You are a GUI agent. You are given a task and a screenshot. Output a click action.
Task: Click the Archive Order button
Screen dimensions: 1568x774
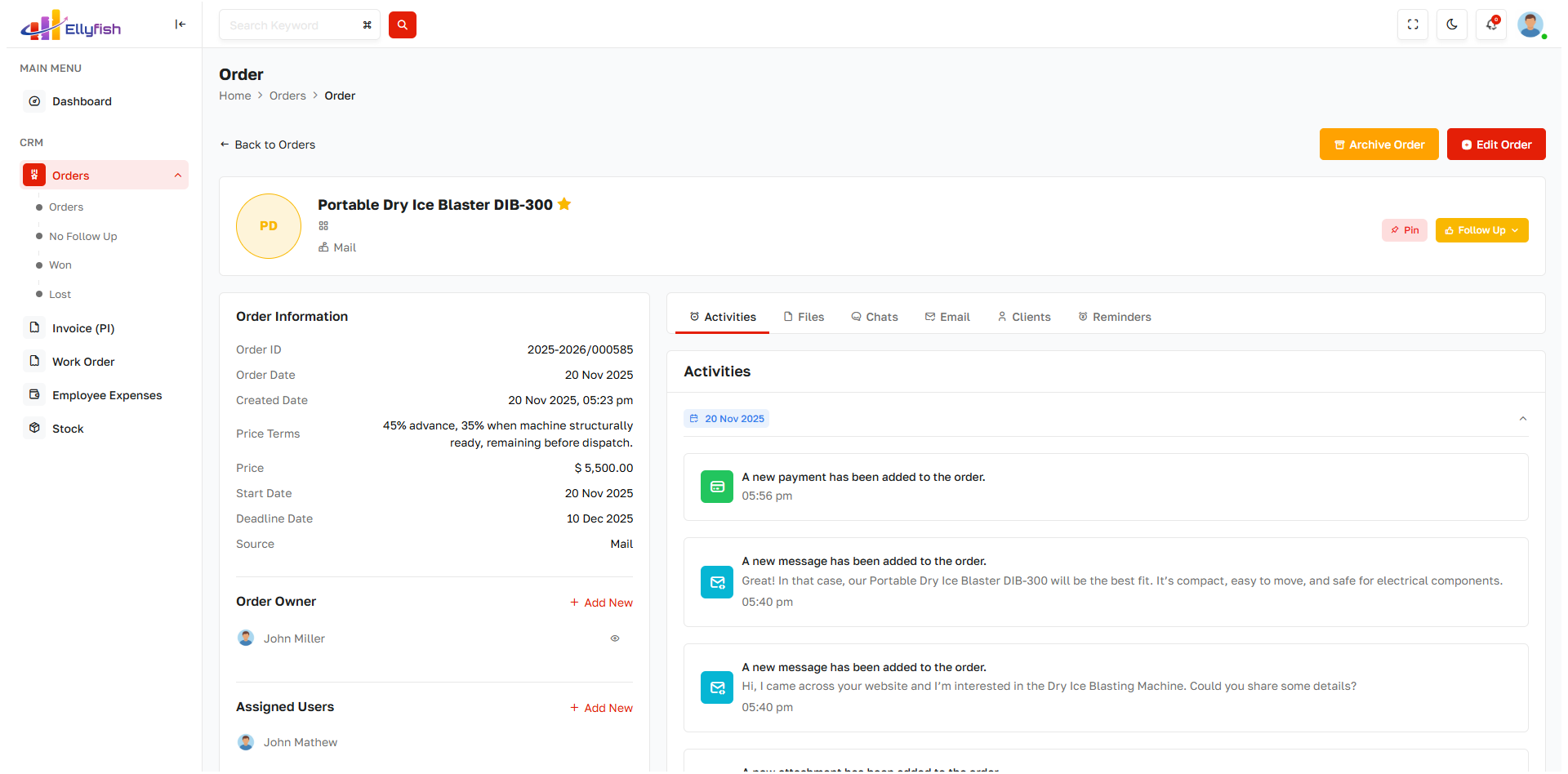(1379, 145)
